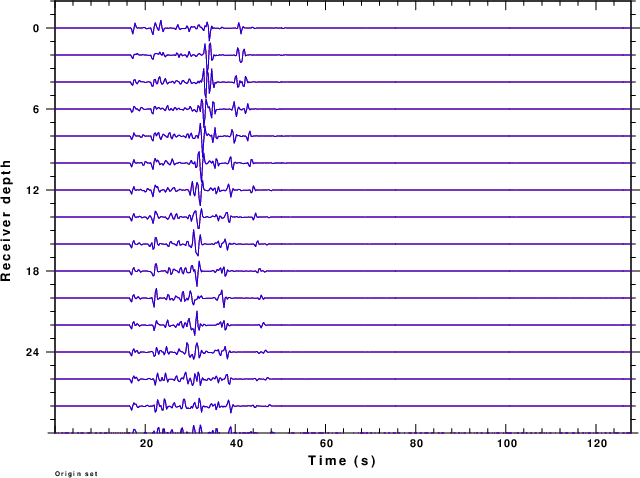
Task: Click the depth axis label '12'
Action: (x=33, y=191)
